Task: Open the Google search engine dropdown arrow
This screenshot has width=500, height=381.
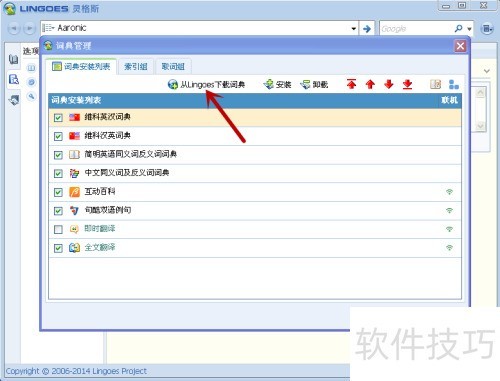Action: pos(470,29)
